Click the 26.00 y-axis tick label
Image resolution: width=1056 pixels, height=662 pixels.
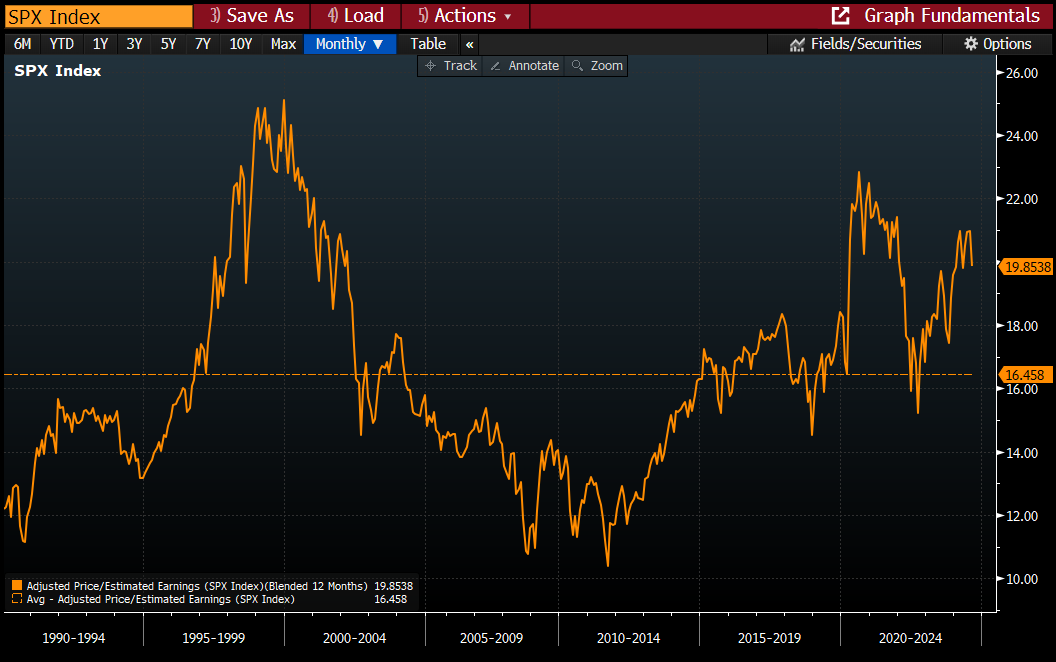[x=1022, y=73]
